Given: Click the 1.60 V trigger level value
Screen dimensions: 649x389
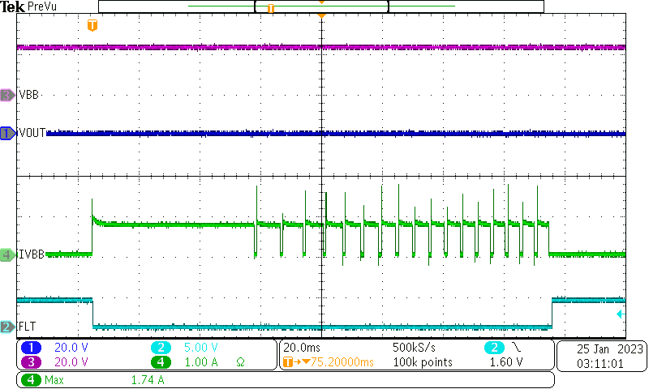Looking at the screenshot, I should point(506,363).
